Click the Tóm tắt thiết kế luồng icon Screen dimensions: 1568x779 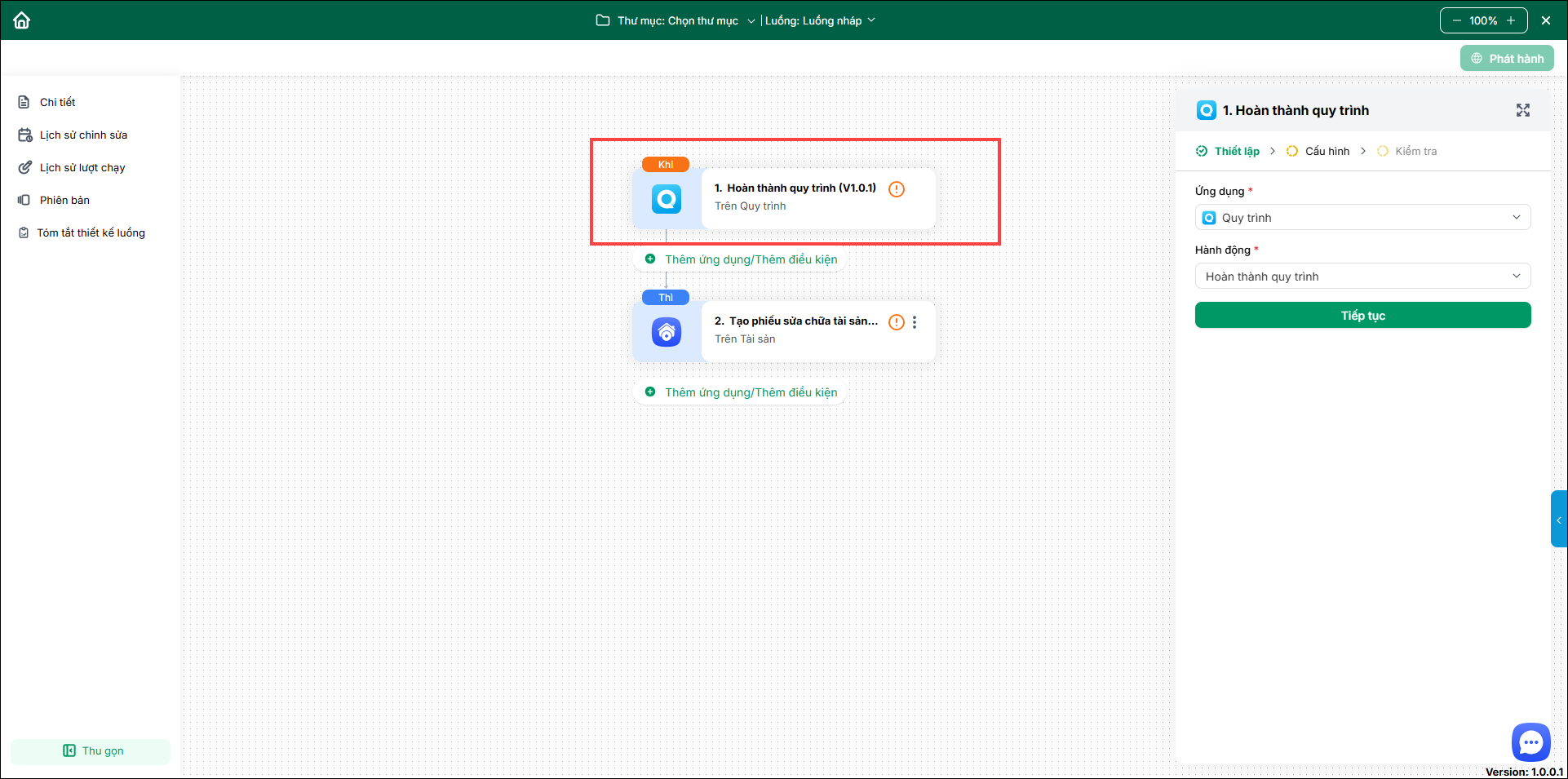pos(24,232)
